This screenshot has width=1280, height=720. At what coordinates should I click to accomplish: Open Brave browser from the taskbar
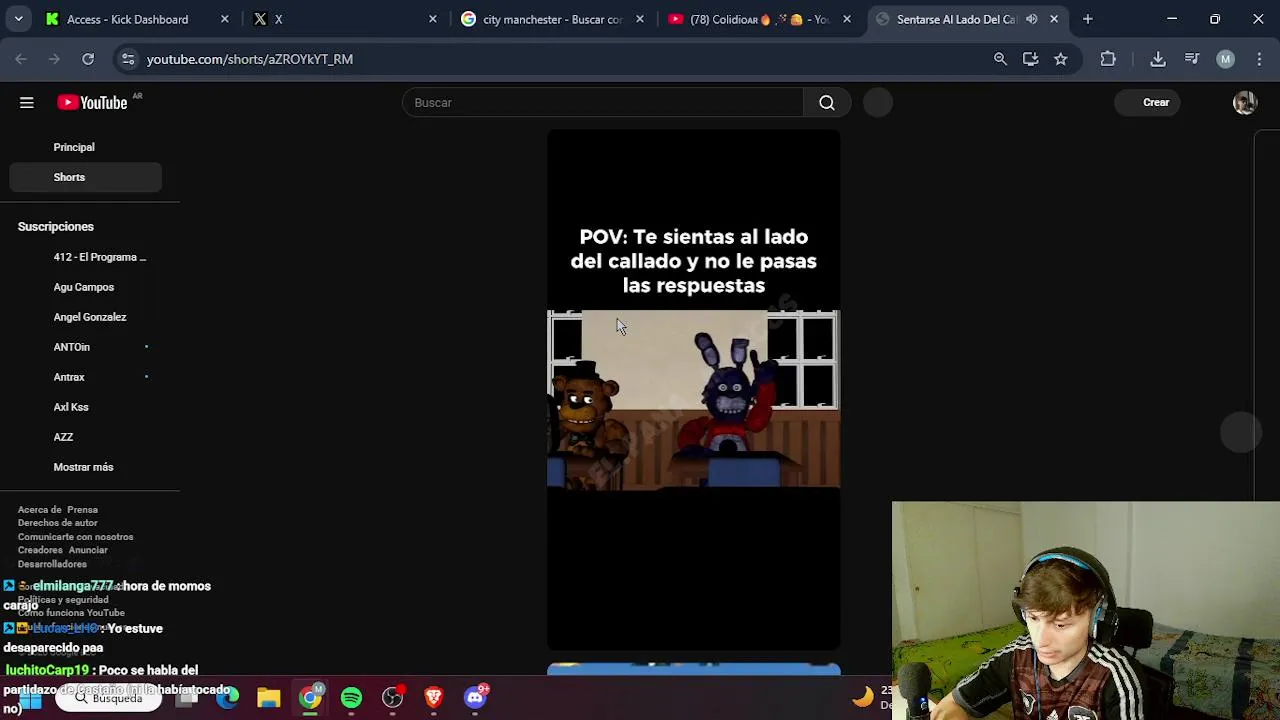coord(433,698)
